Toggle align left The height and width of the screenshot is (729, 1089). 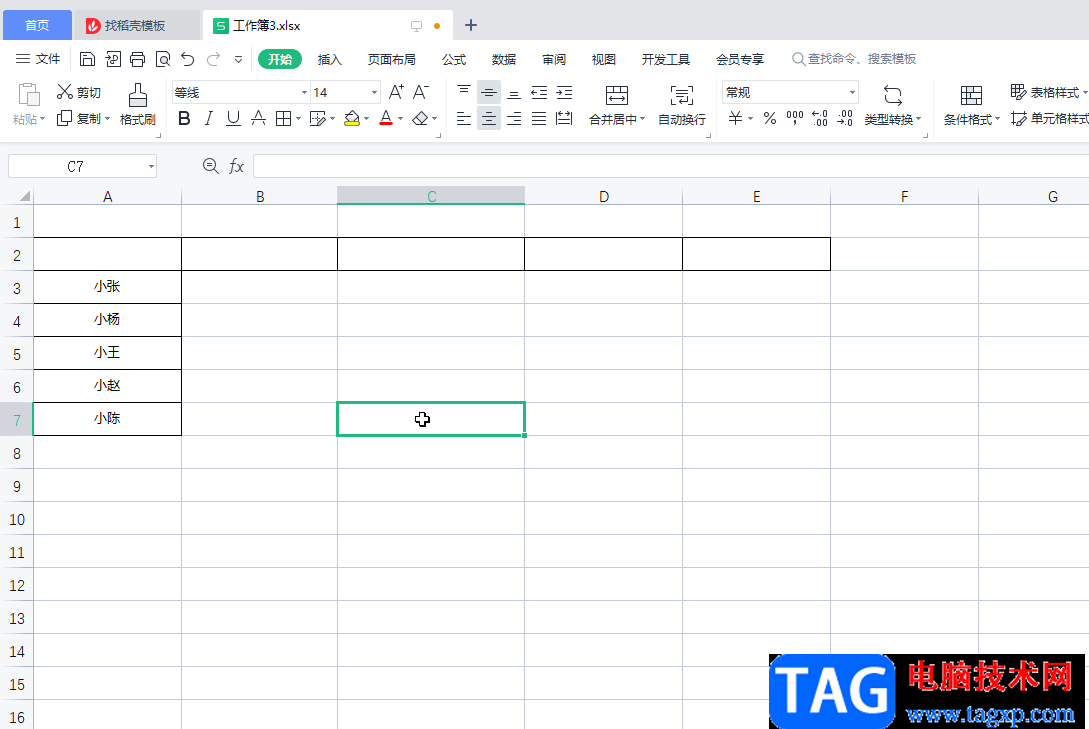click(464, 119)
